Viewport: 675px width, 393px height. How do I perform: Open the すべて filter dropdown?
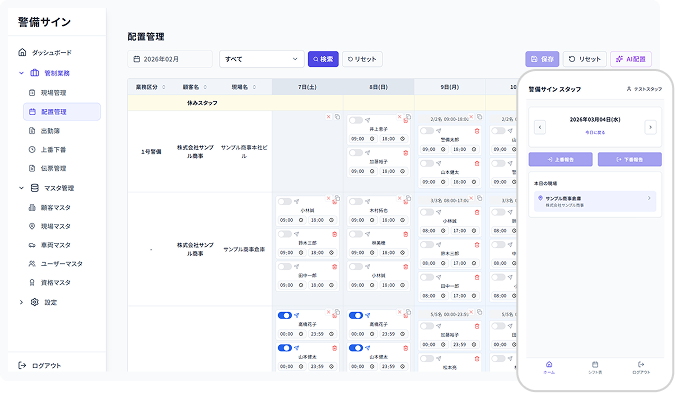pyautogui.click(x=262, y=59)
